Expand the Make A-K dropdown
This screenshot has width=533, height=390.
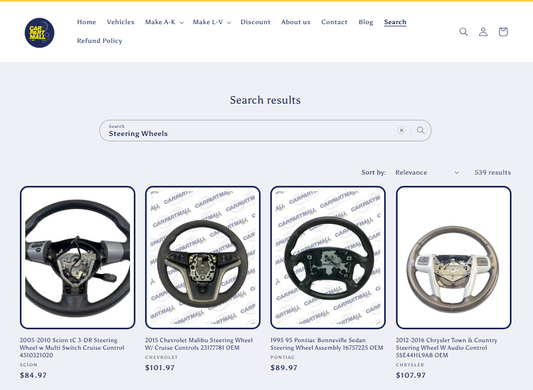point(164,22)
